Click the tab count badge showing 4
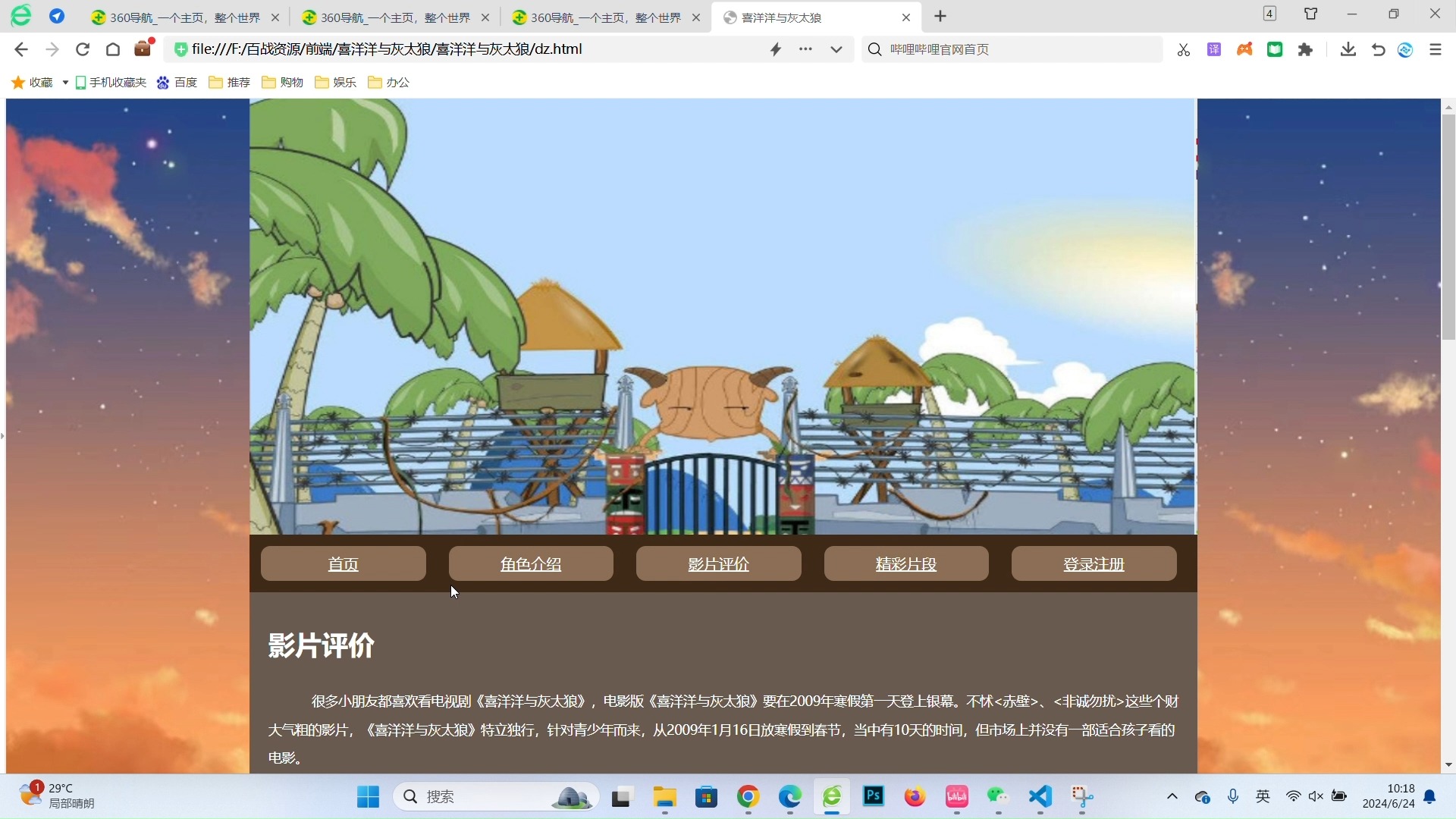This screenshot has height=819, width=1456. pos(1269,14)
